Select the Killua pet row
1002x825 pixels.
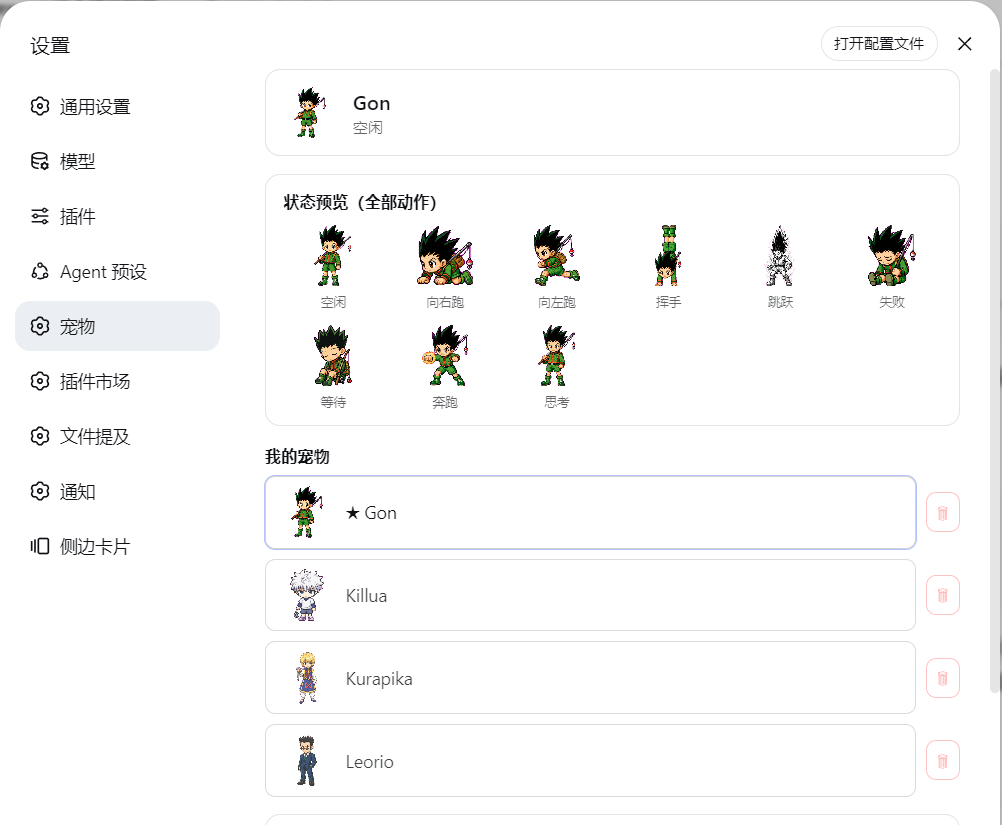click(590, 595)
